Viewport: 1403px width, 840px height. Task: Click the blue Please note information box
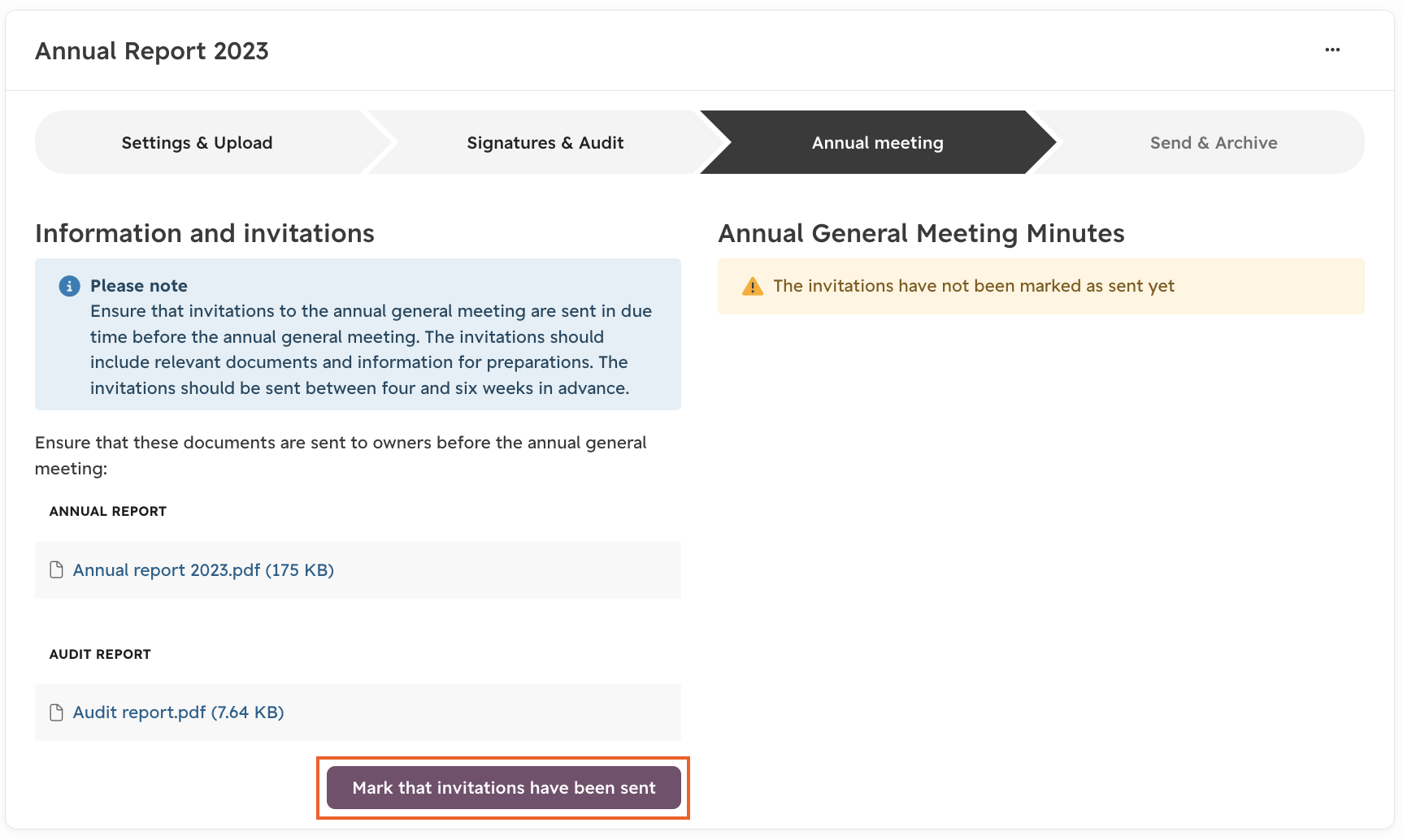(358, 334)
